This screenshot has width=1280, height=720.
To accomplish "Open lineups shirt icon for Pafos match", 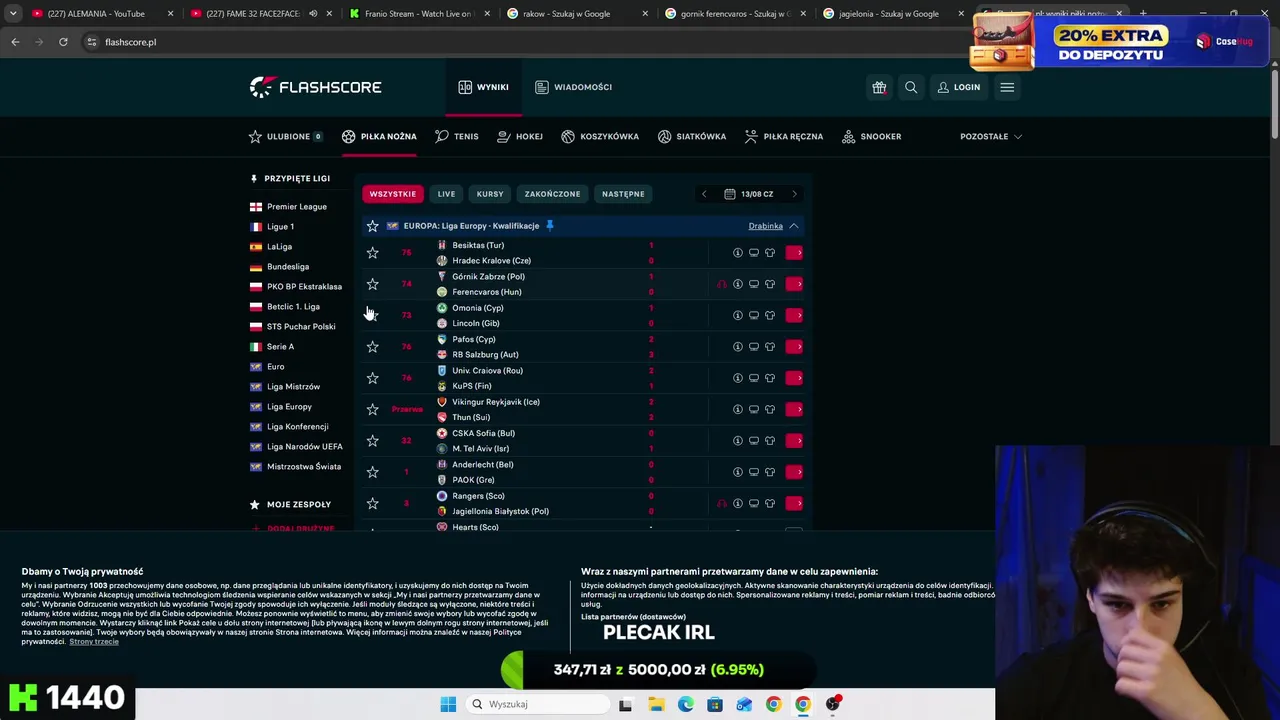I will [770, 347].
